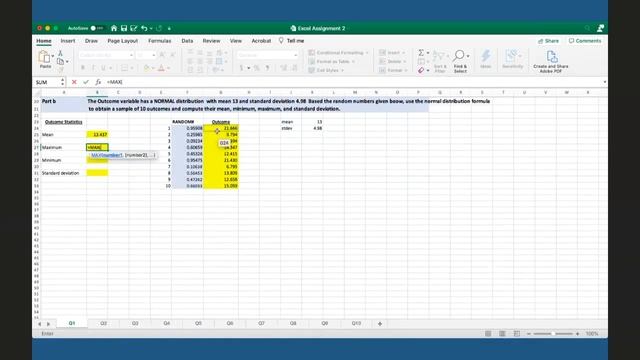Toggle the AutoSave switch

point(97,28)
